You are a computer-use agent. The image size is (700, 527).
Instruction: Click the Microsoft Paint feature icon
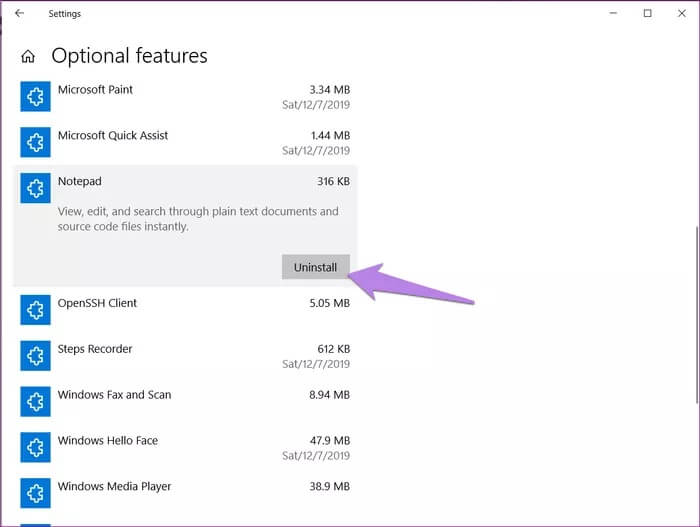35,96
